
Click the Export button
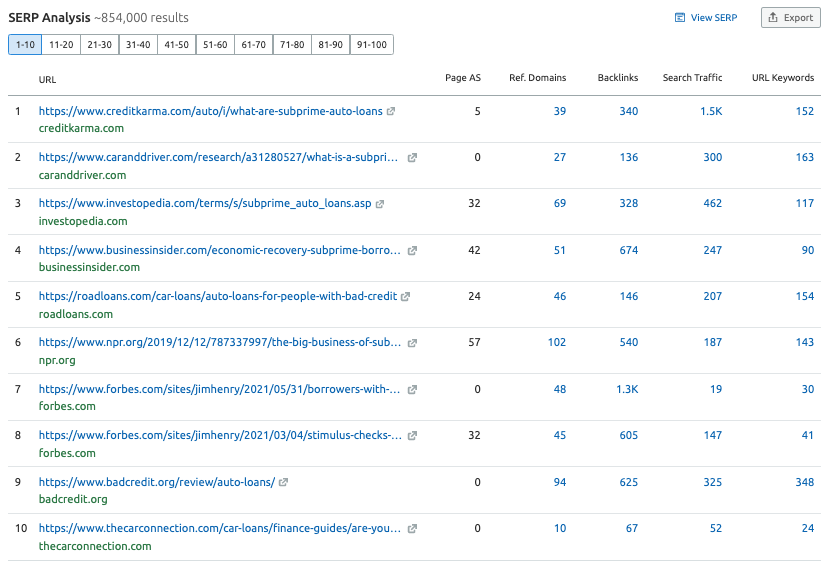click(x=790, y=18)
